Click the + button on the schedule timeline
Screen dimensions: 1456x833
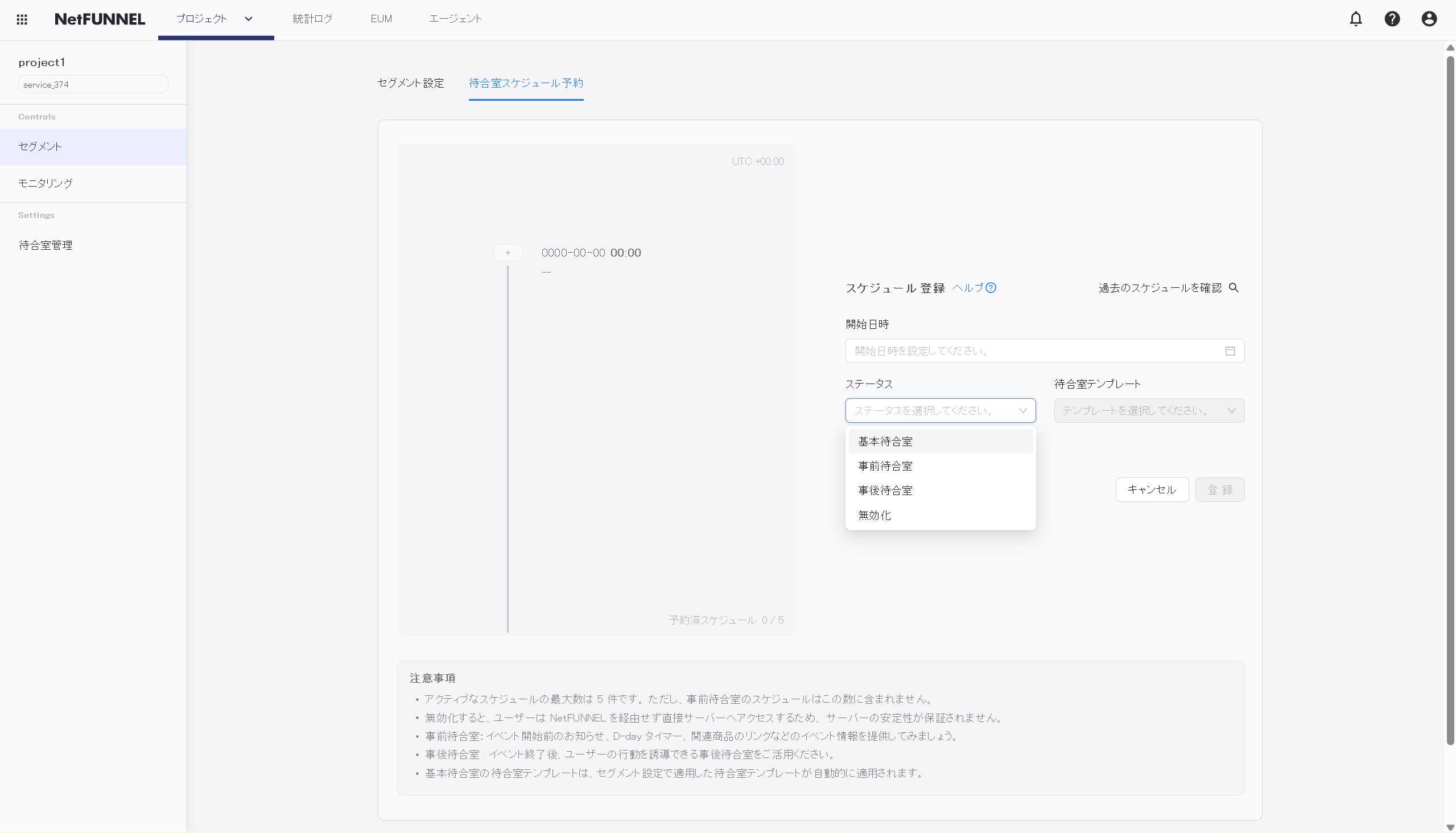point(508,252)
